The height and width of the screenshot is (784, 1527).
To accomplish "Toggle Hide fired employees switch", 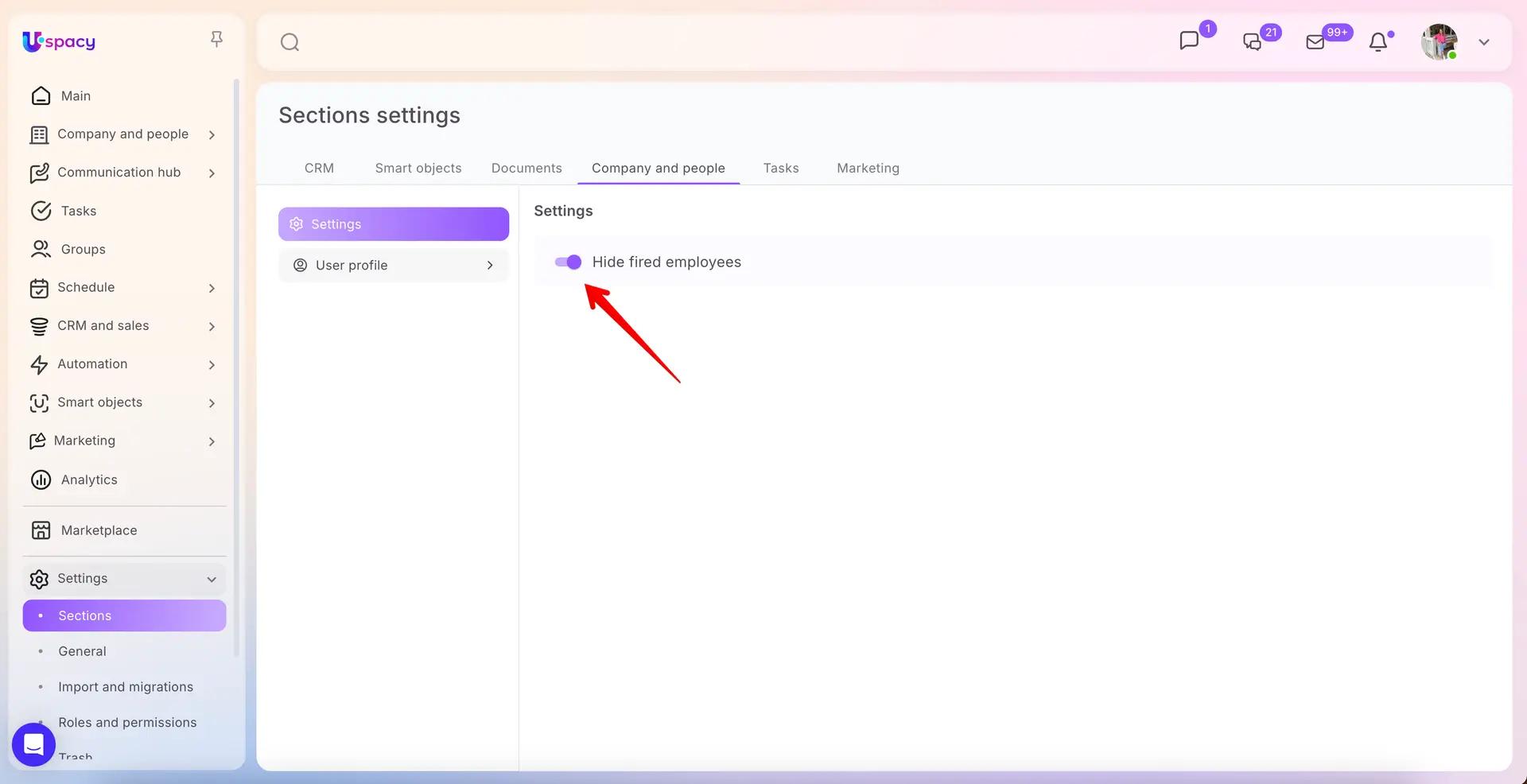I will (x=568, y=262).
